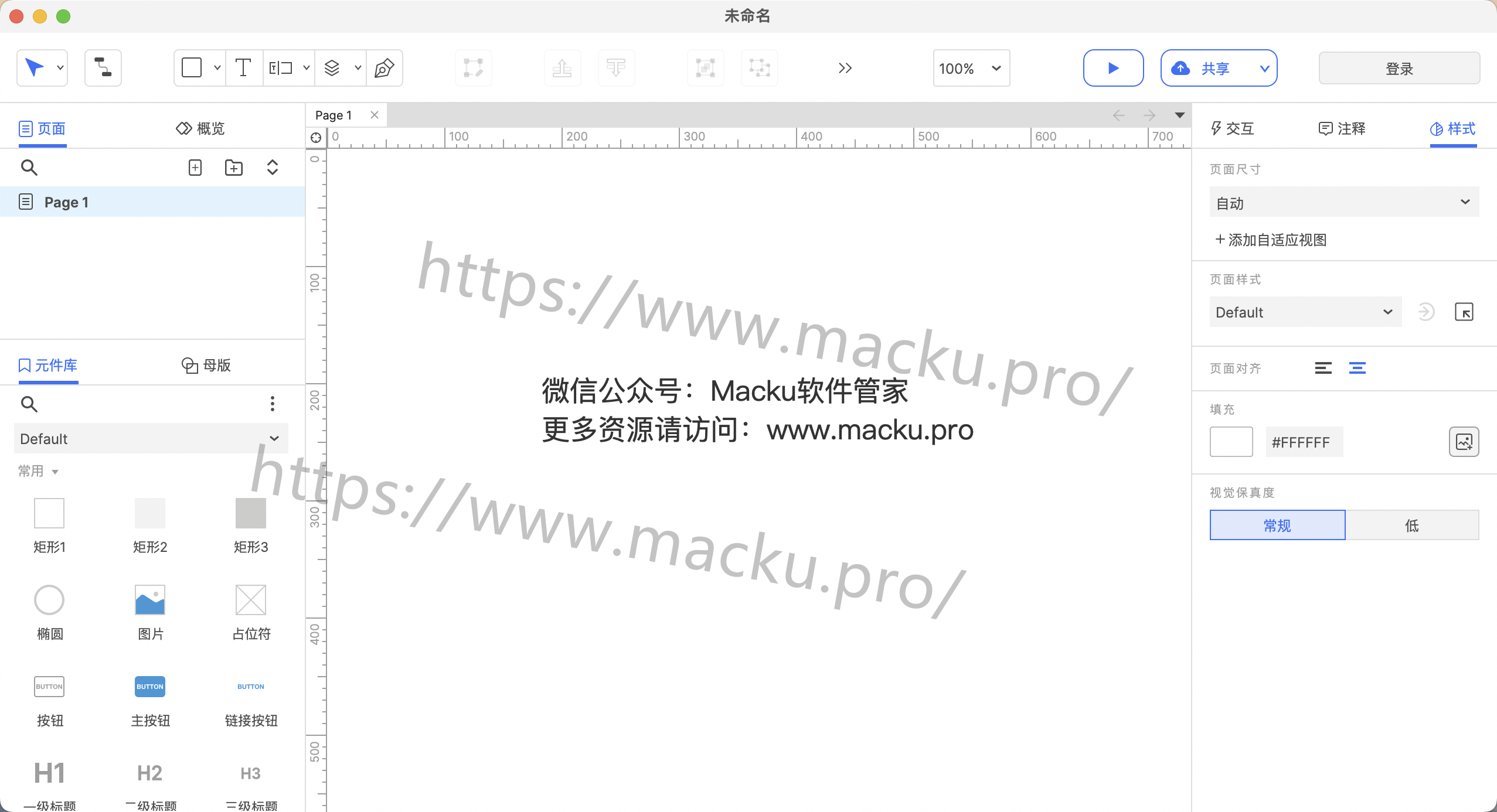Select the 矩形1 widget
This screenshot has height=812, width=1497.
coord(49,526)
